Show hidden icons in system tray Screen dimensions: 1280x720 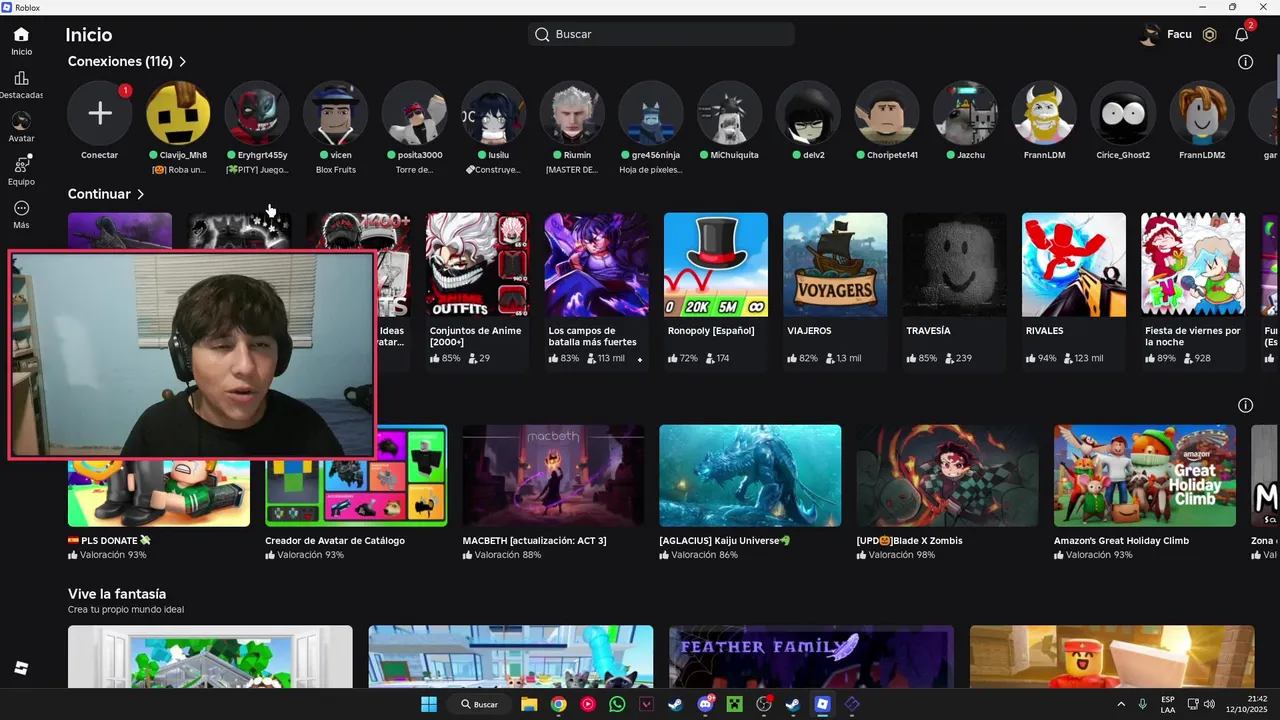[1121, 704]
